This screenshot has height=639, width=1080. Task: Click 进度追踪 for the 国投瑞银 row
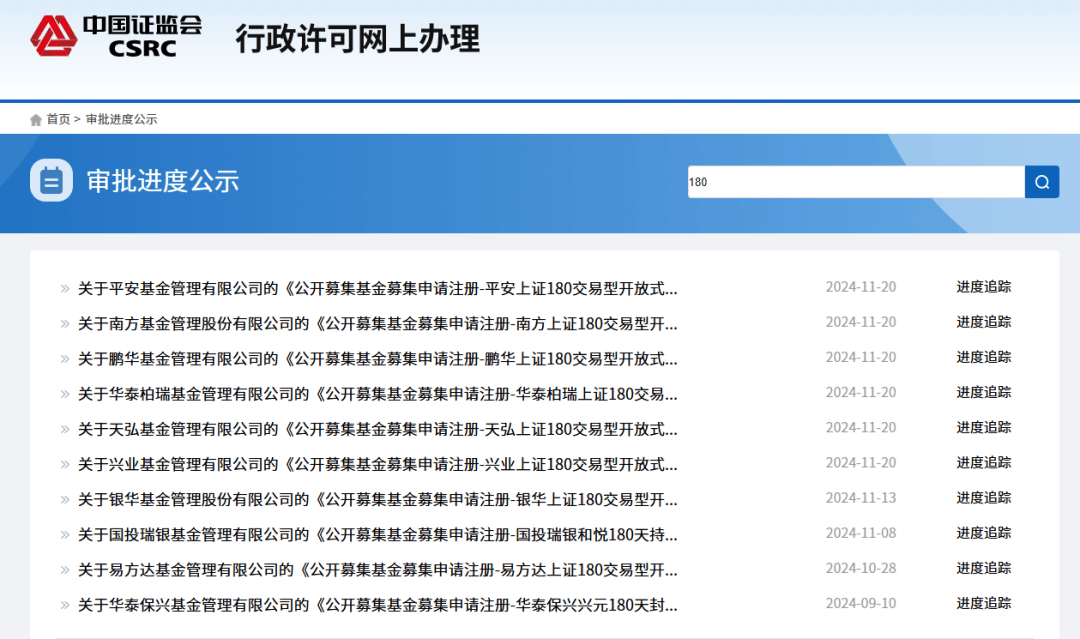[984, 532]
